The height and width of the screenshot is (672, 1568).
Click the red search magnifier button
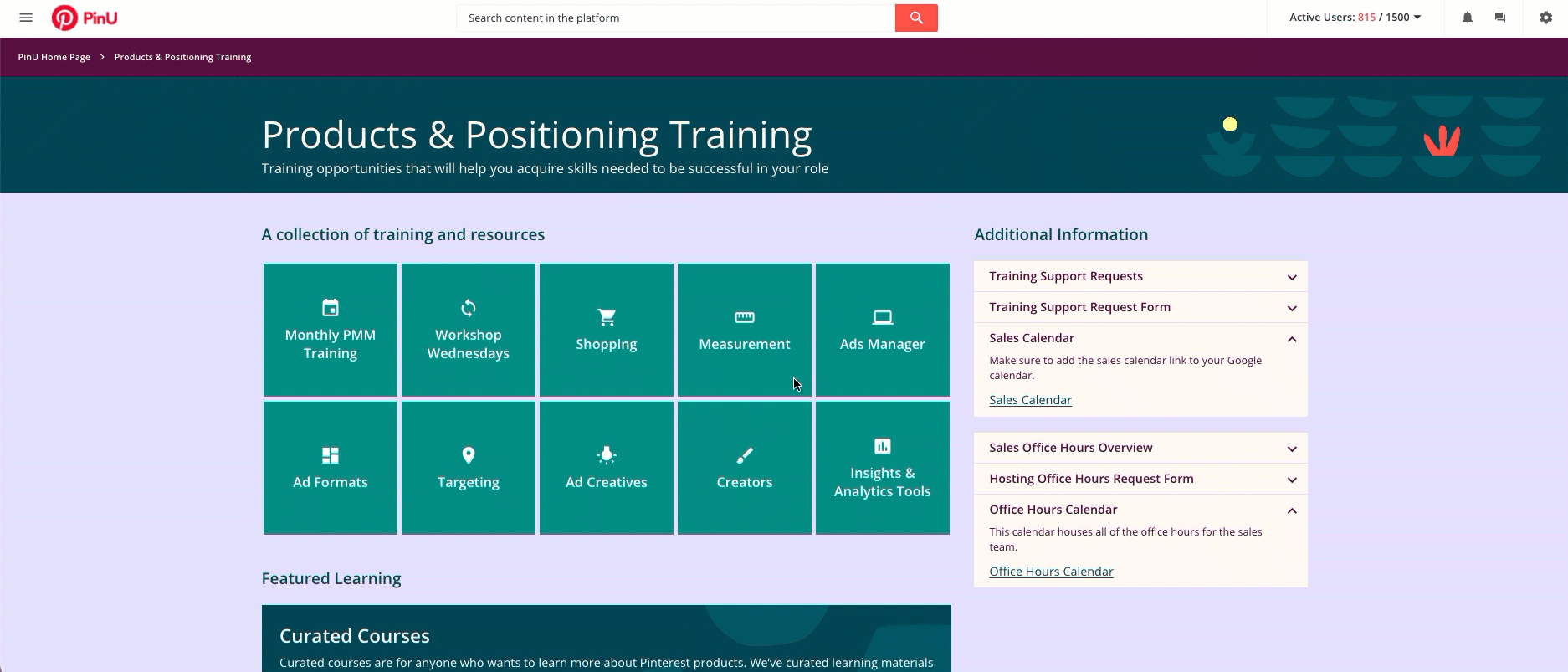coord(916,18)
